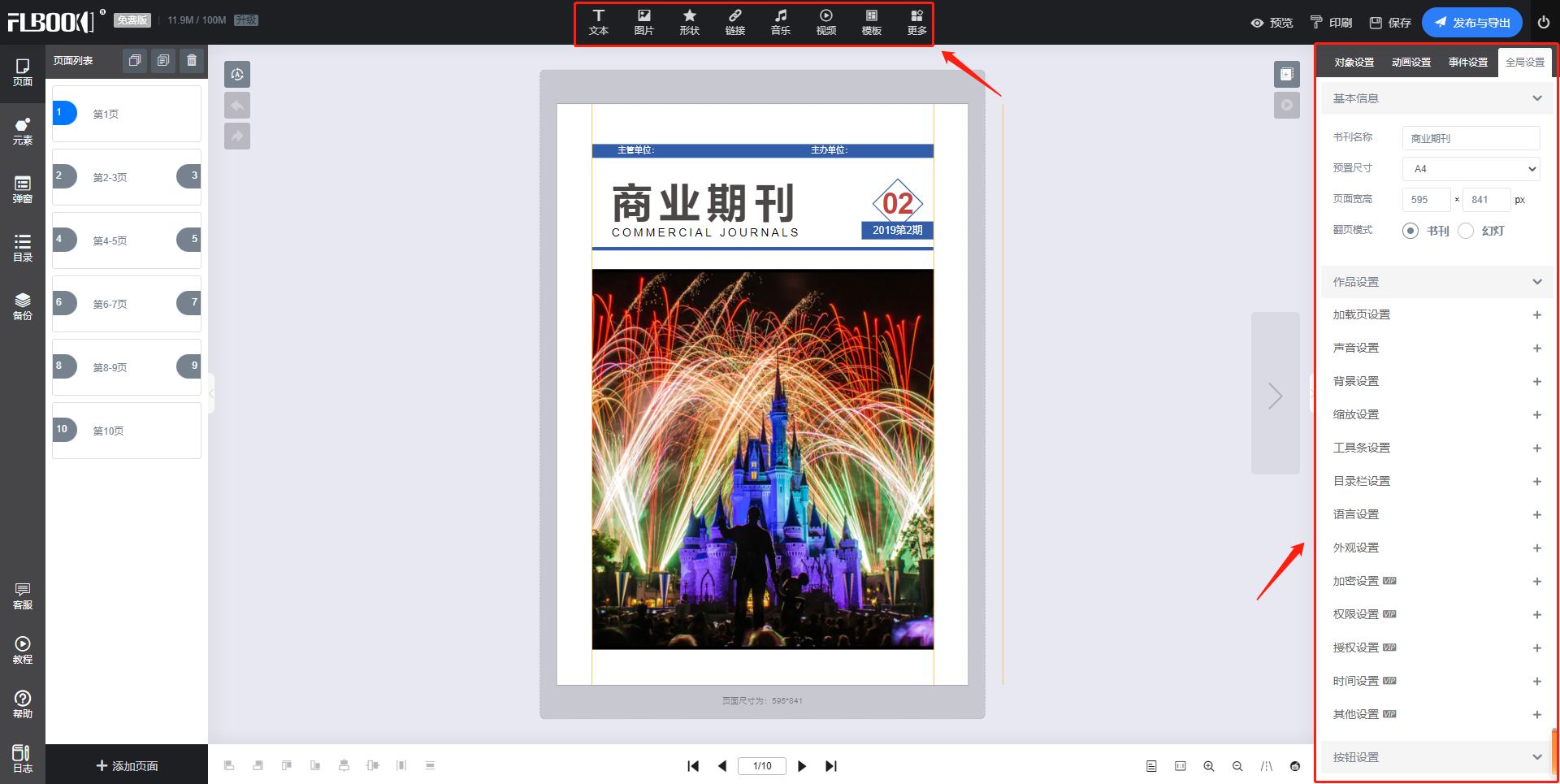The height and width of the screenshot is (784, 1560).
Task: Select 第1页 page thumbnail
Action: [x=127, y=114]
